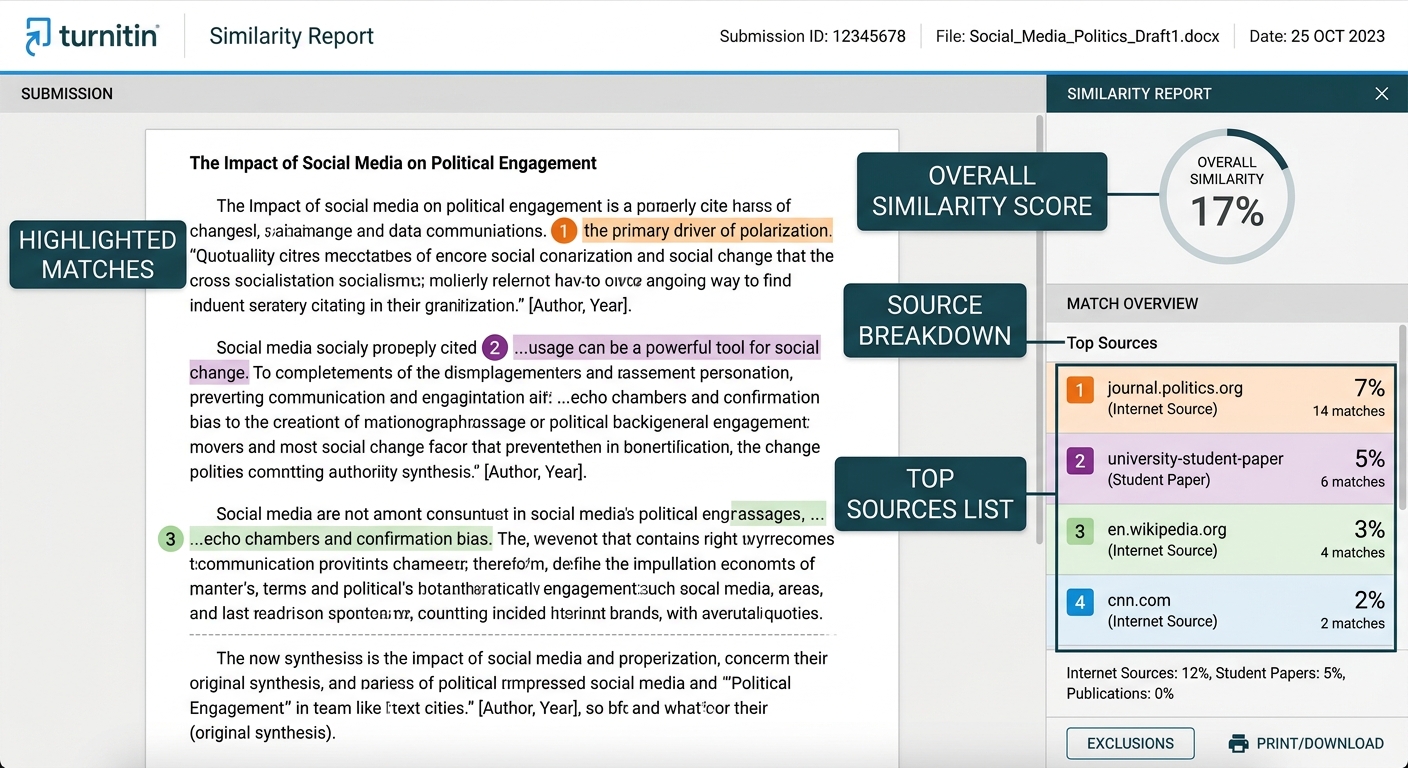Screen dimensions: 1408x768
Task: Click the 2% similarity value
Action: click(1370, 601)
